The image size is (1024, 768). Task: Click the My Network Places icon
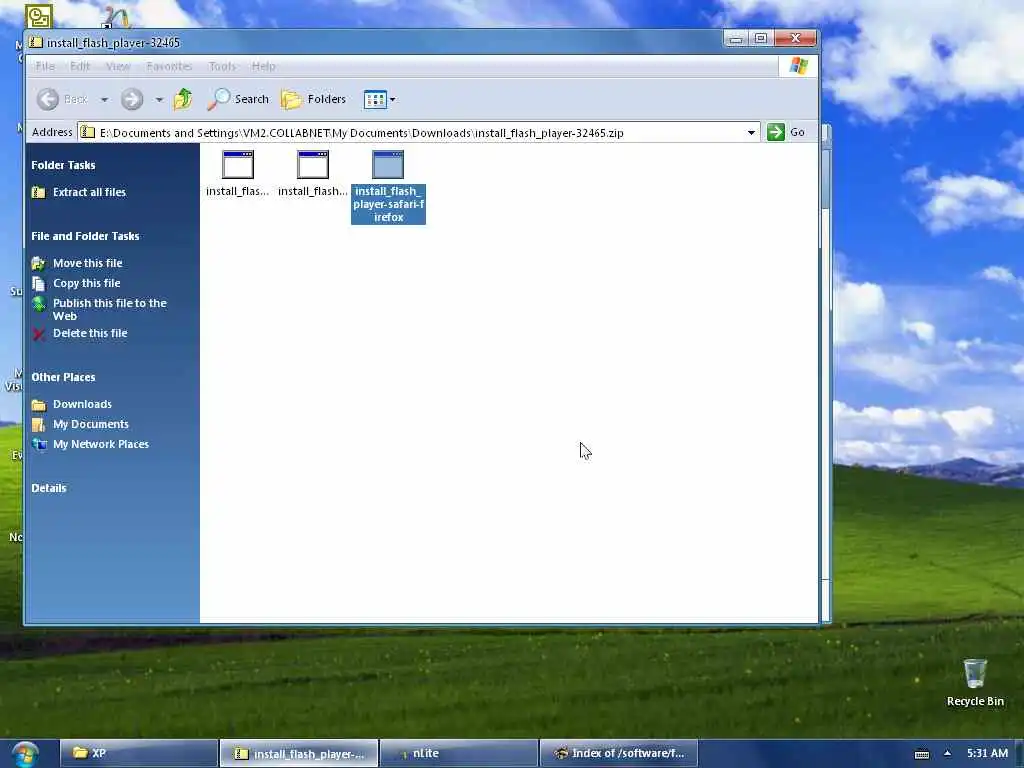click(39, 444)
